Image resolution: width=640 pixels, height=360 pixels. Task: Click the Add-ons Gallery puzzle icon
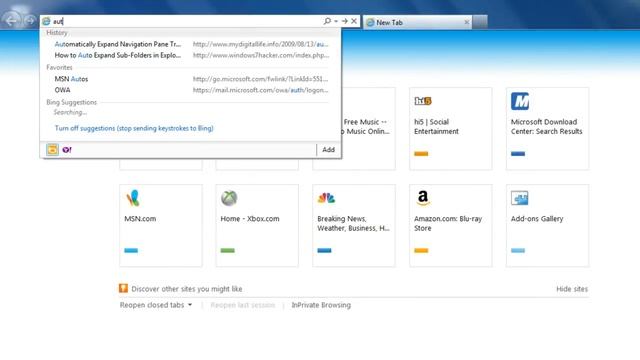pyautogui.click(x=520, y=198)
